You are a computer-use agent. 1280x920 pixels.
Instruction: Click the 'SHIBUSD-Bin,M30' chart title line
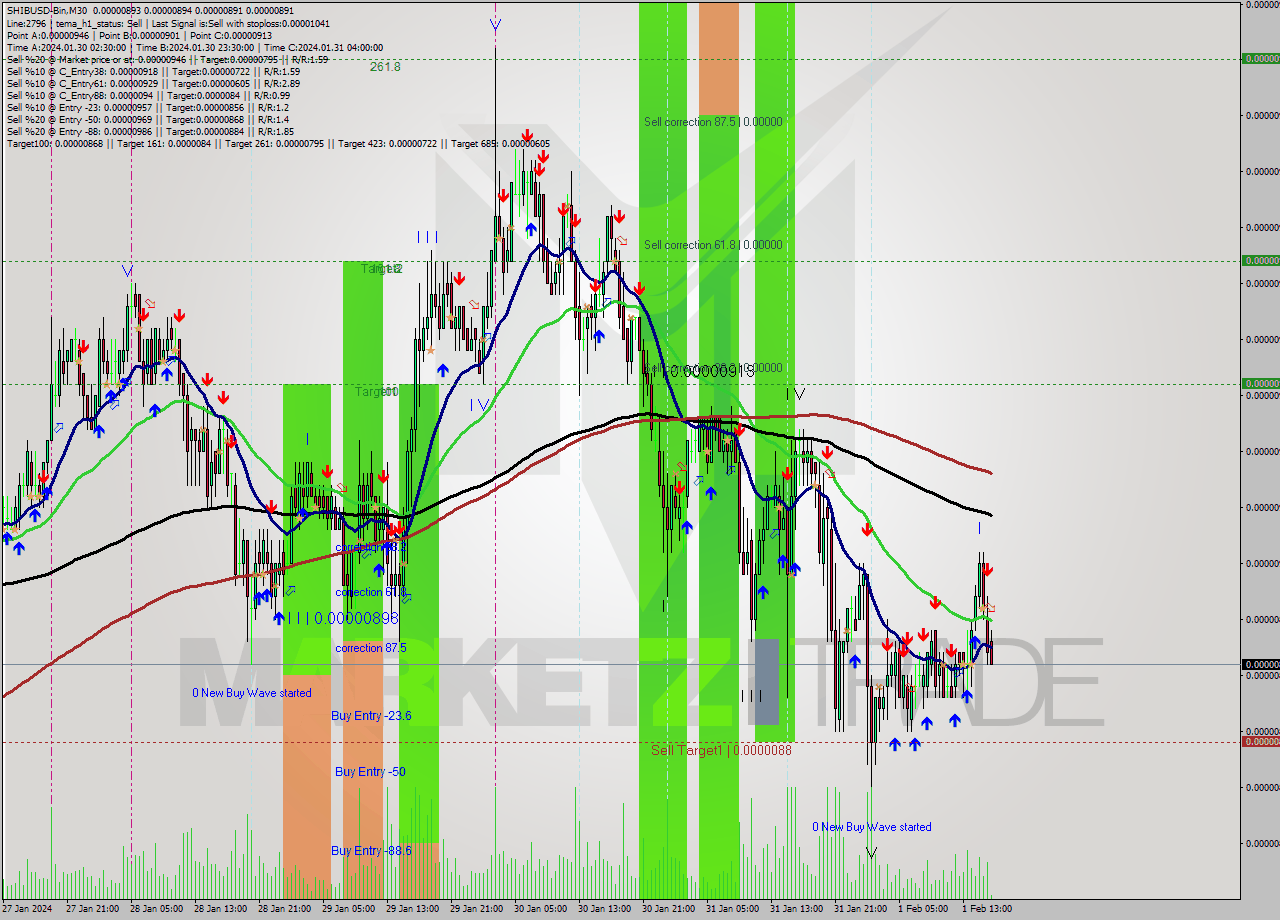[x=150, y=10]
